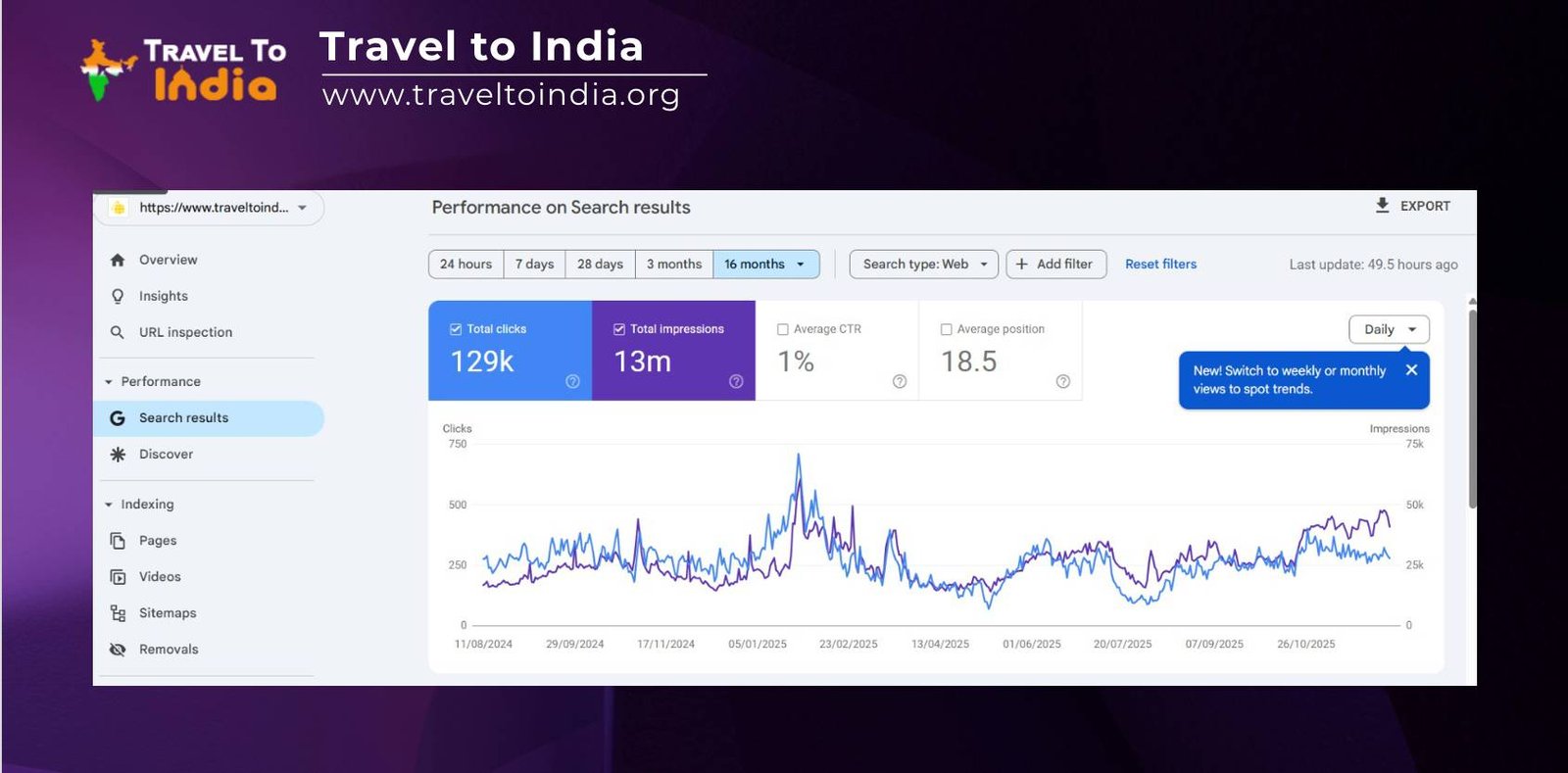Switch to the 3 months range
This screenshot has height=773, width=1568.
[674, 265]
